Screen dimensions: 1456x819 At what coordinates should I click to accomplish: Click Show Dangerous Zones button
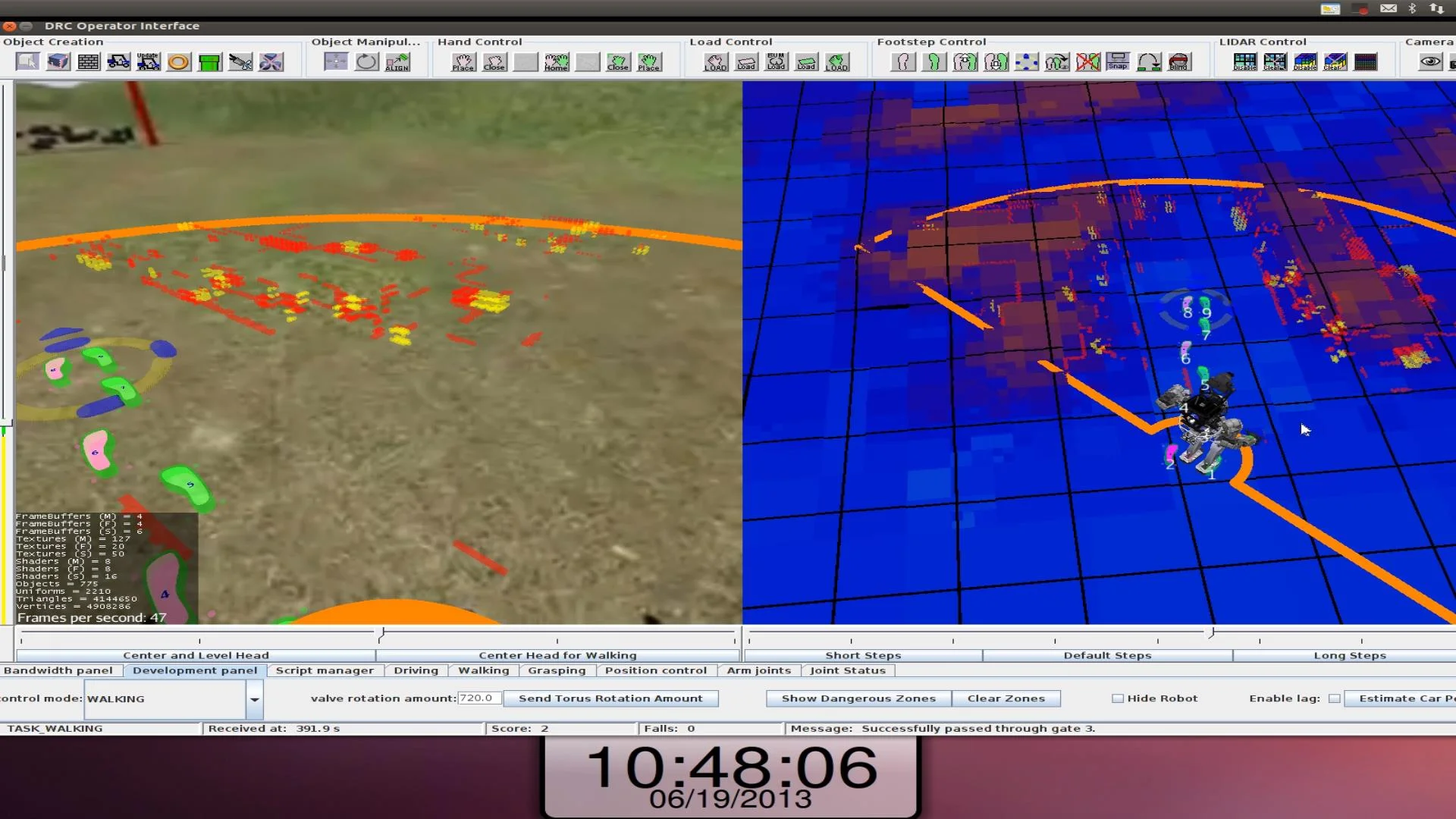tap(858, 698)
